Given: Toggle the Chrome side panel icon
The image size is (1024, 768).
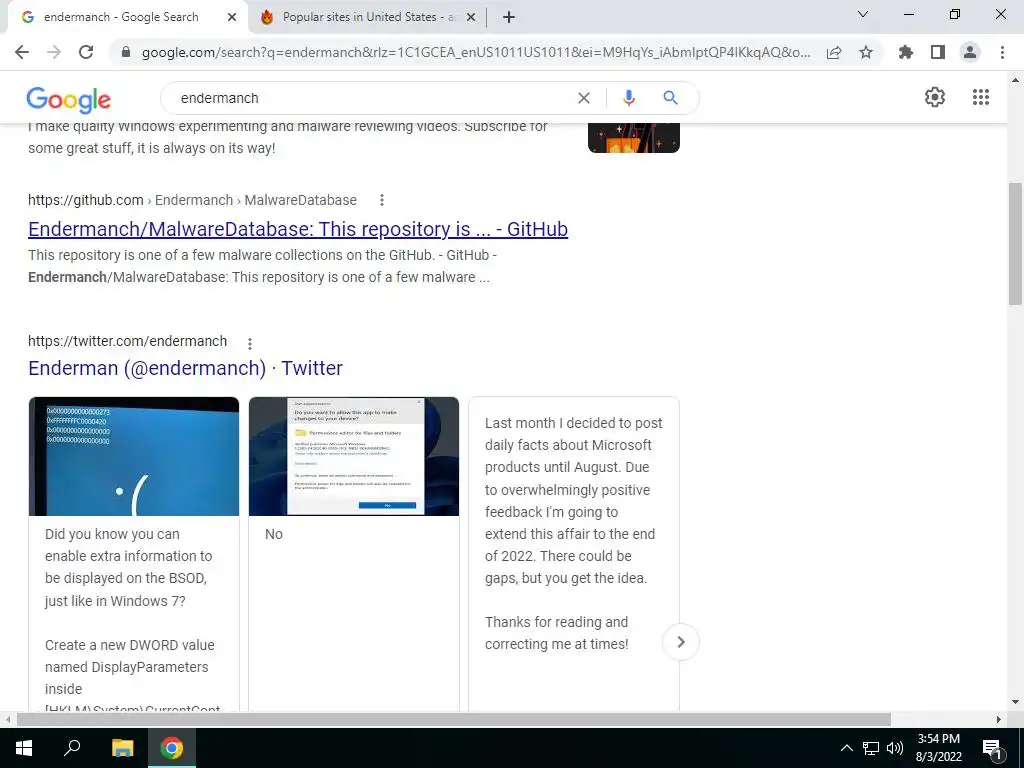Looking at the screenshot, I should click(938, 52).
